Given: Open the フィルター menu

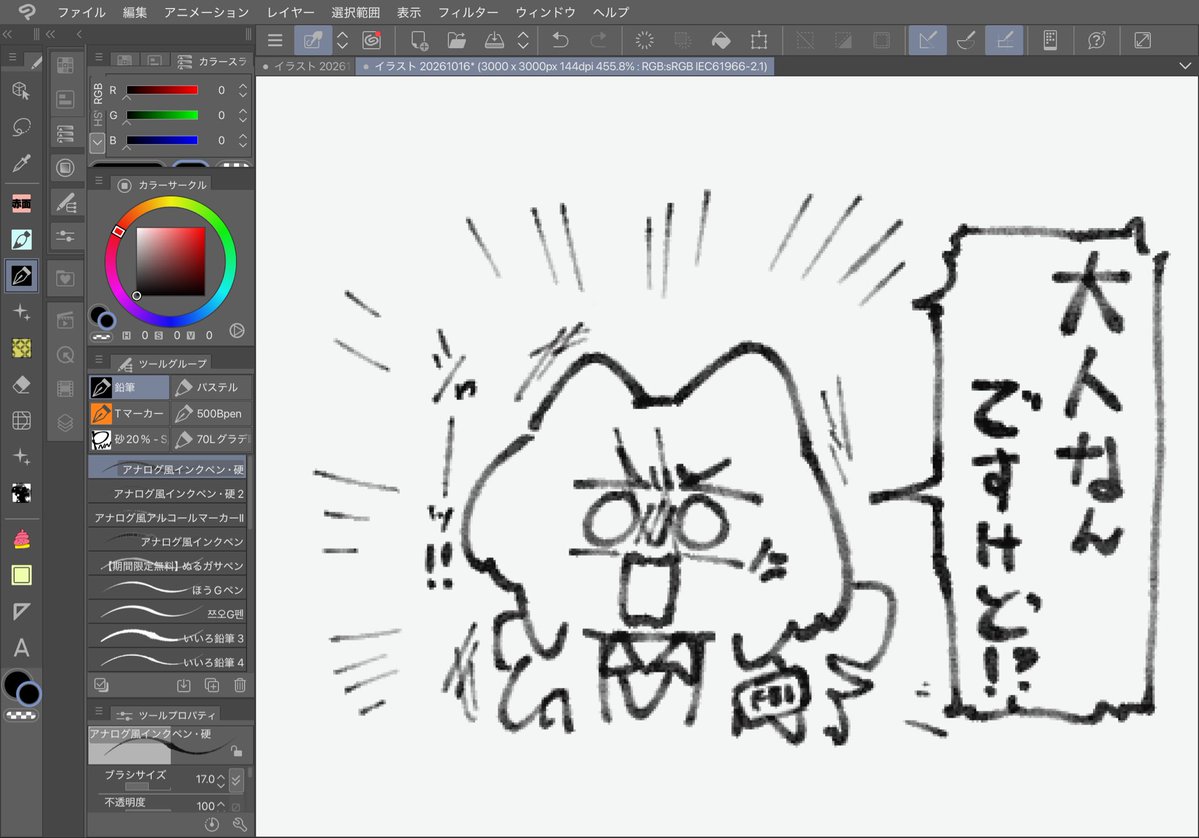Looking at the screenshot, I should click(468, 12).
